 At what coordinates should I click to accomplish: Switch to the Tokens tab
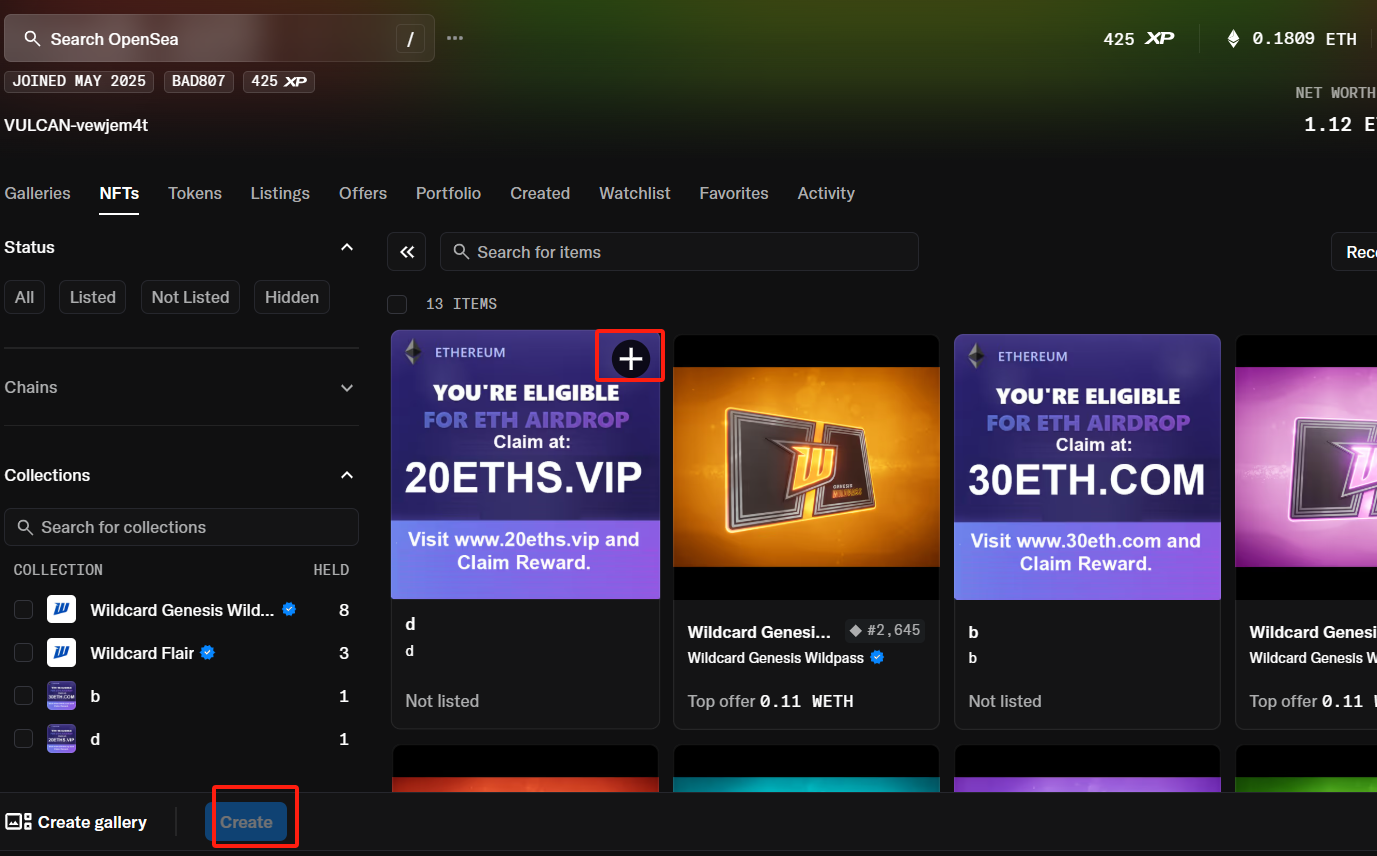[195, 193]
